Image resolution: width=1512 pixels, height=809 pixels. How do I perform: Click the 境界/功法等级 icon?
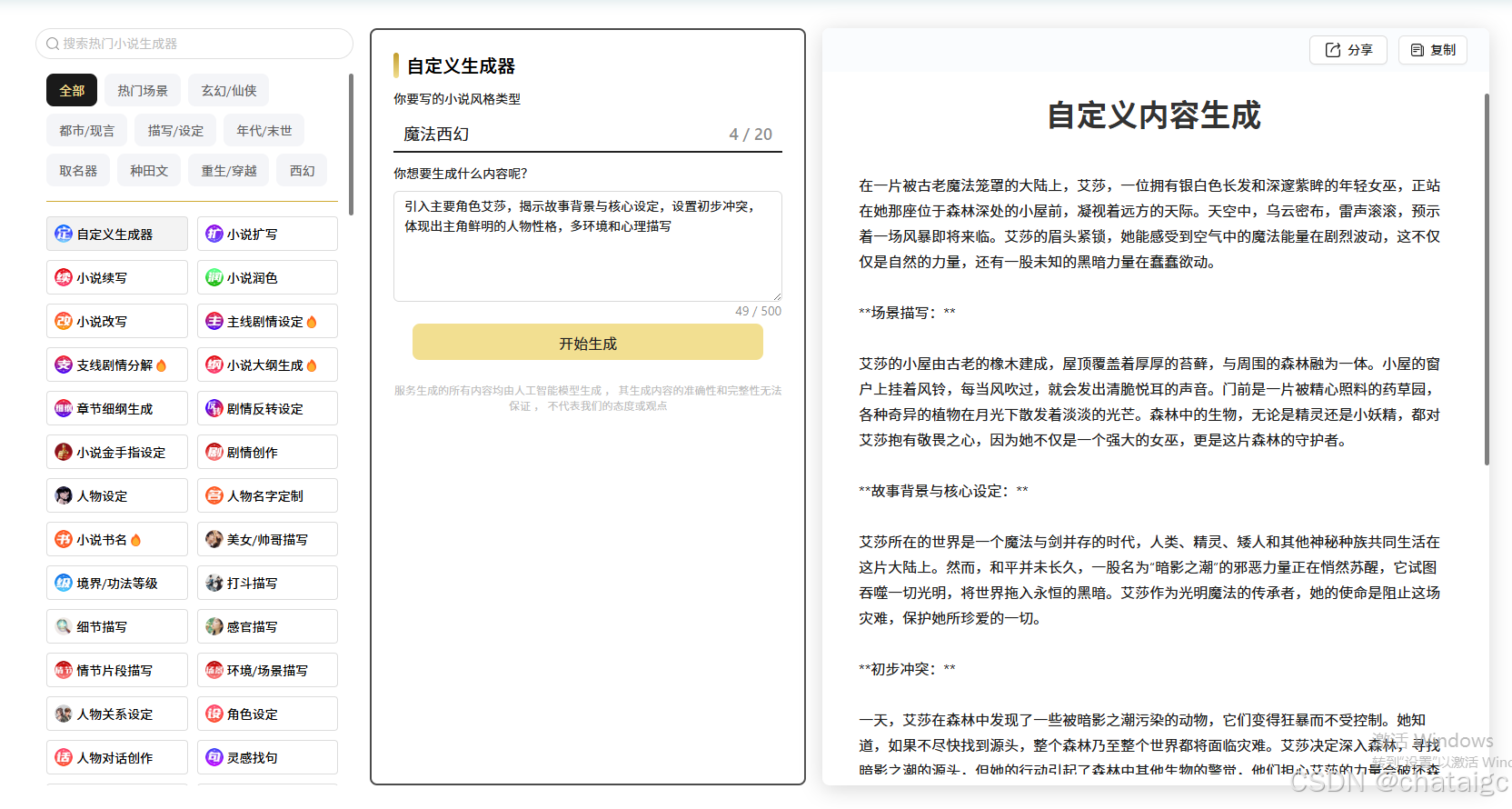pyautogui.click(x=64, y=583)
